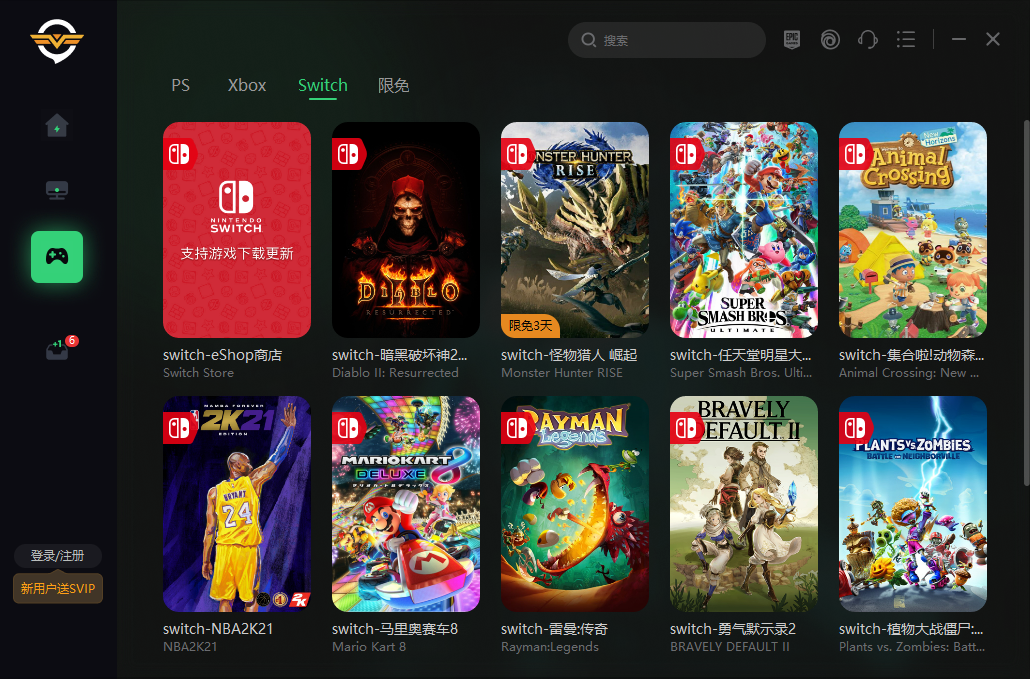Click the Switch badge on the Diablo II cover
Screen dimensions: 1030x679
348,154
